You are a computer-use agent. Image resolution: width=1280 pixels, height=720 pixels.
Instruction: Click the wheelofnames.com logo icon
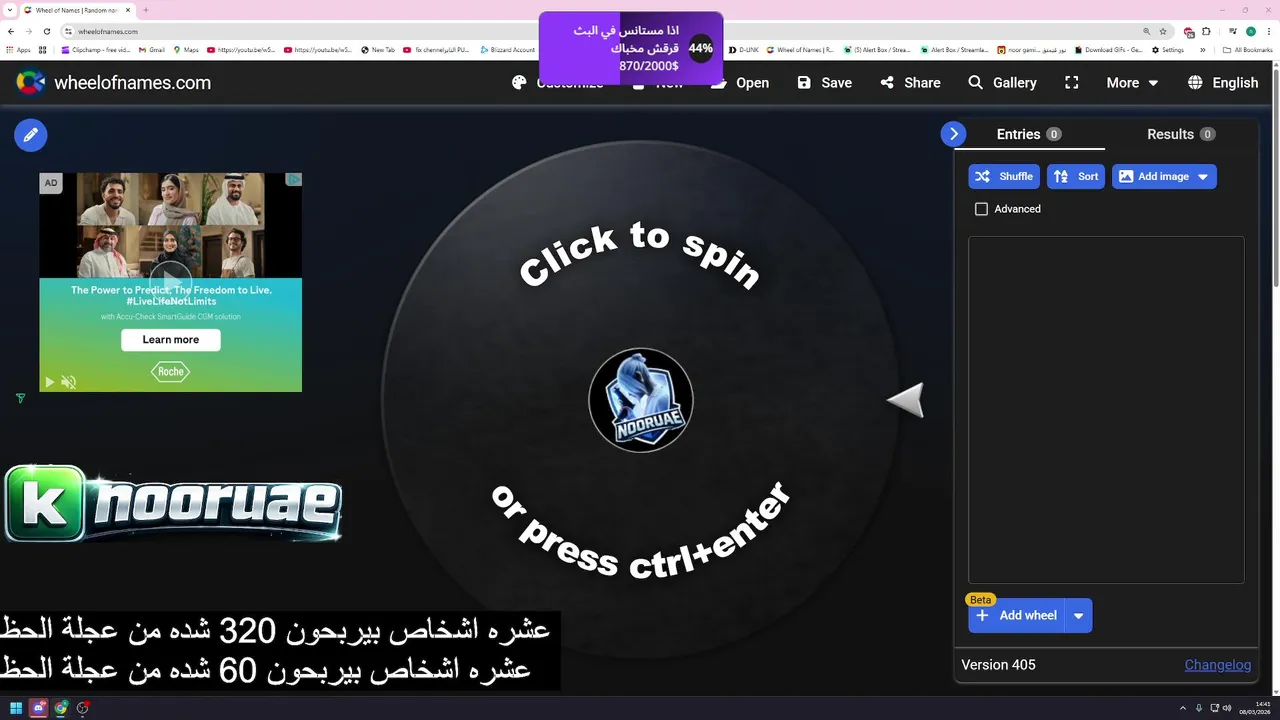31,83
